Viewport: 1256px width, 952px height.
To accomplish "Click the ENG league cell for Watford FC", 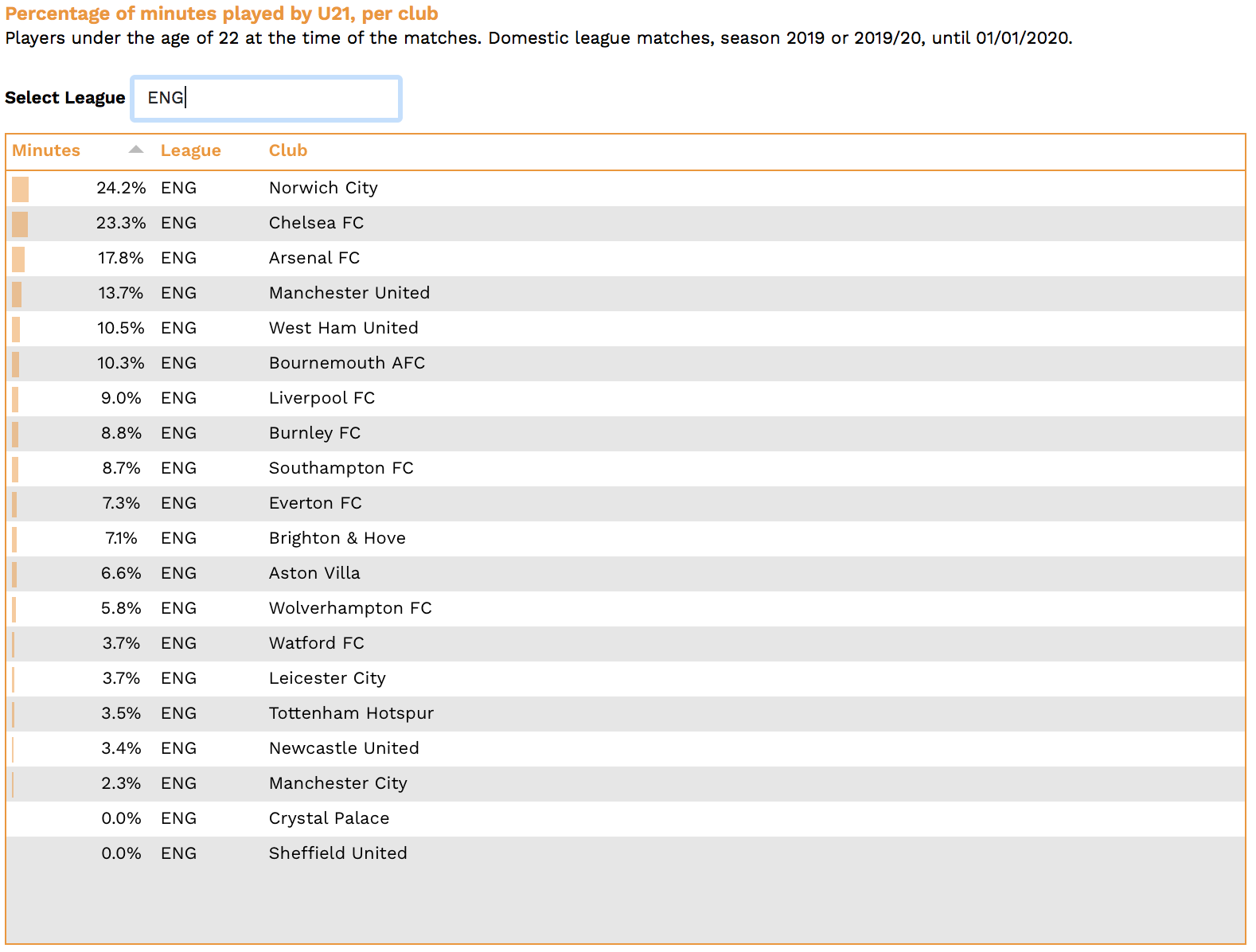I will coord(178,643).
